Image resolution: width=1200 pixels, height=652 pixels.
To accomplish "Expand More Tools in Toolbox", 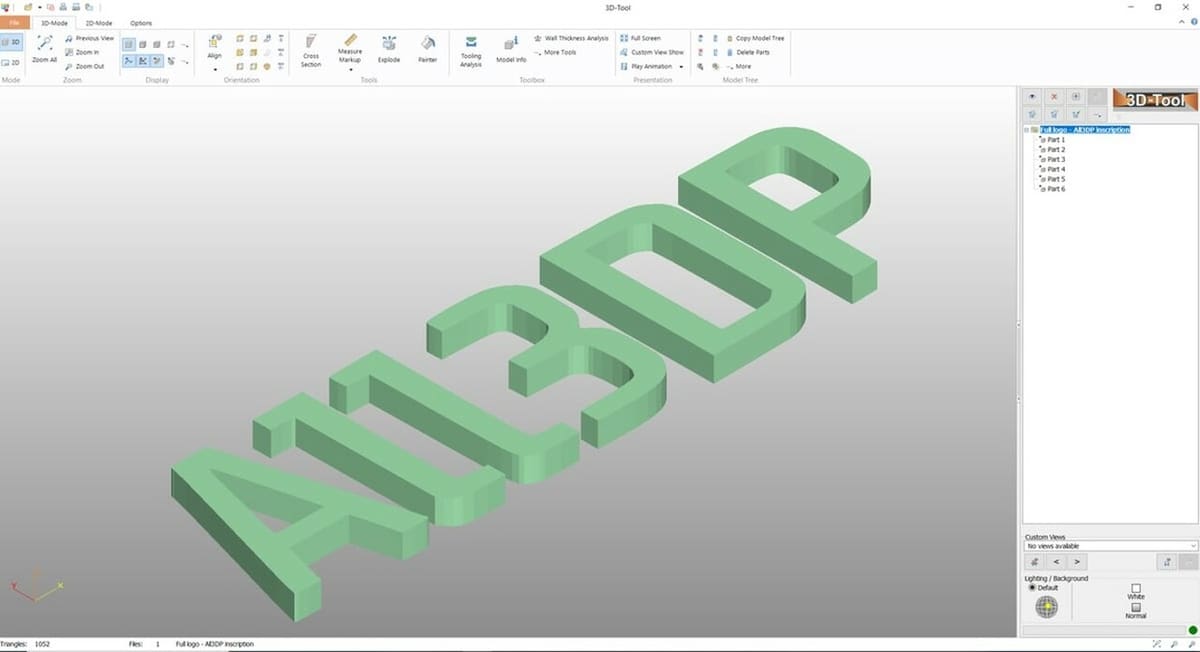I will pyautogui.click(x=555, y=52).
